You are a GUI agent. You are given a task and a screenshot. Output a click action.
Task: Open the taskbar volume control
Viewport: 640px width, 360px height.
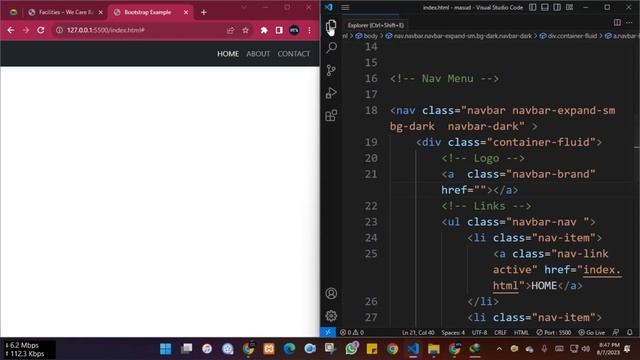[586, 349]
